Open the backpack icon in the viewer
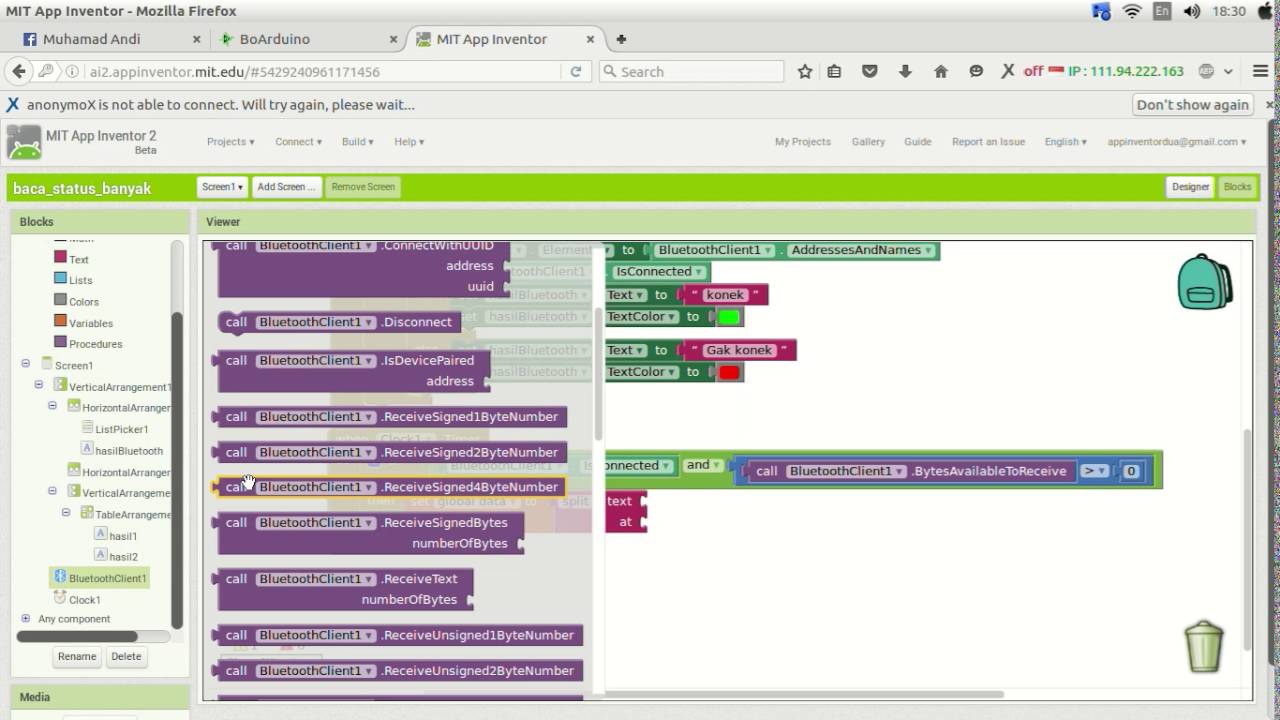1280x720 pixels. click(1204, 281)
